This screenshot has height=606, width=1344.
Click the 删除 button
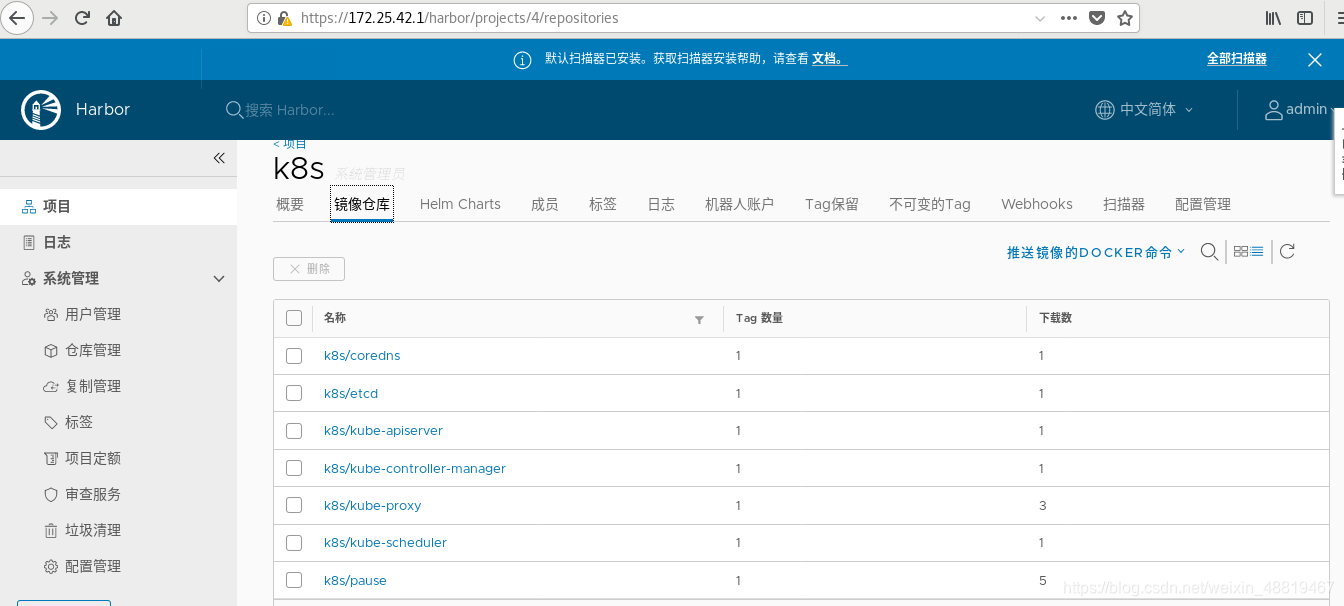pos(309,268)
